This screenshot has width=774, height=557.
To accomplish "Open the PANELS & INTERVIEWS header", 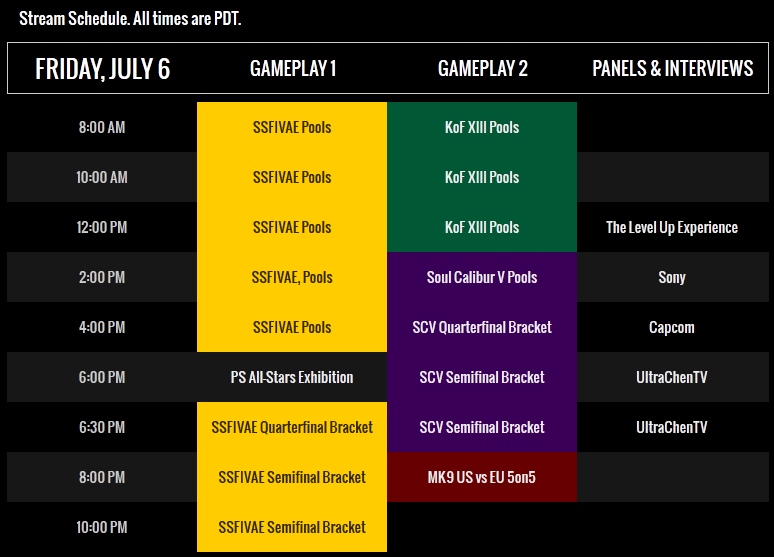I will point(672,68).
